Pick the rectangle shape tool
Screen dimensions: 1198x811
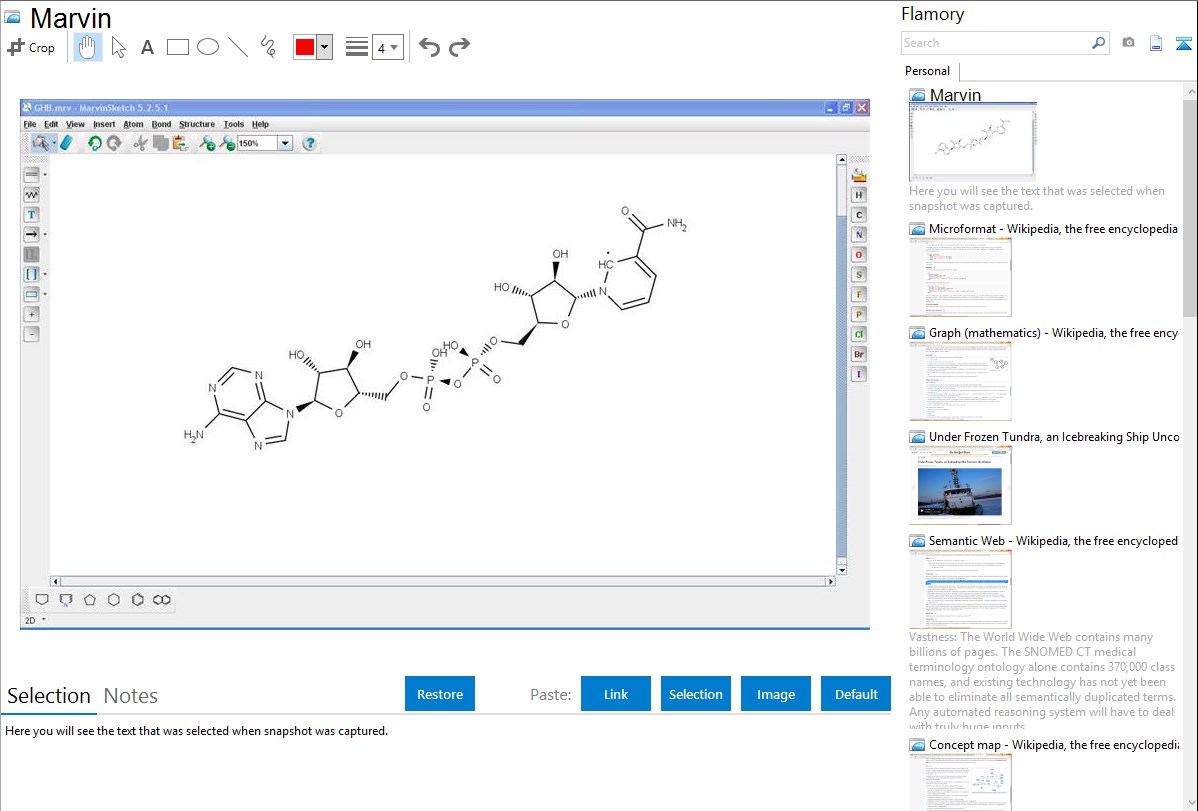(x=177, y=47)
